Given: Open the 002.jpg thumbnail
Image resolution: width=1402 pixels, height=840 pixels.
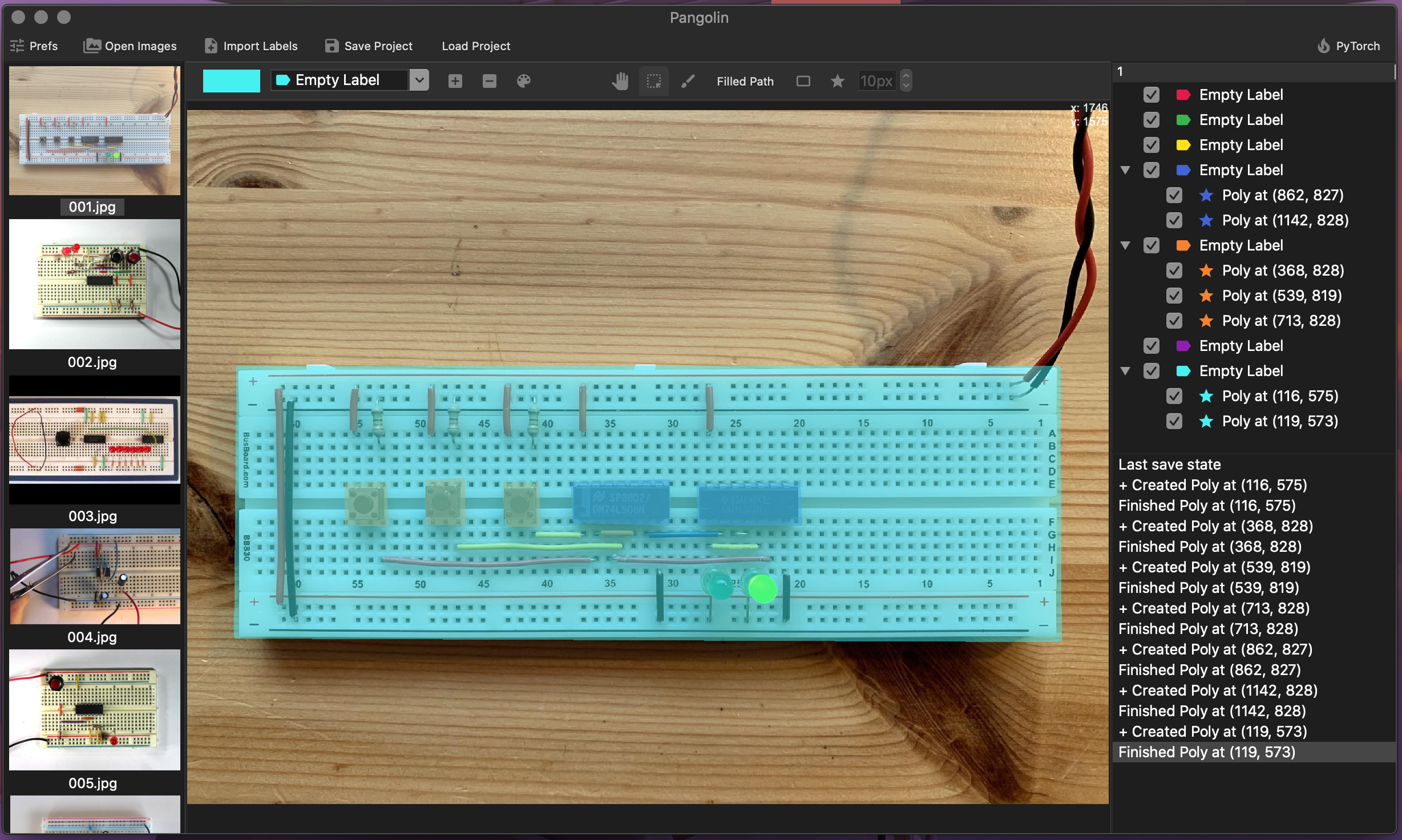Looking at the screenshot, I should tap(95, 284).
